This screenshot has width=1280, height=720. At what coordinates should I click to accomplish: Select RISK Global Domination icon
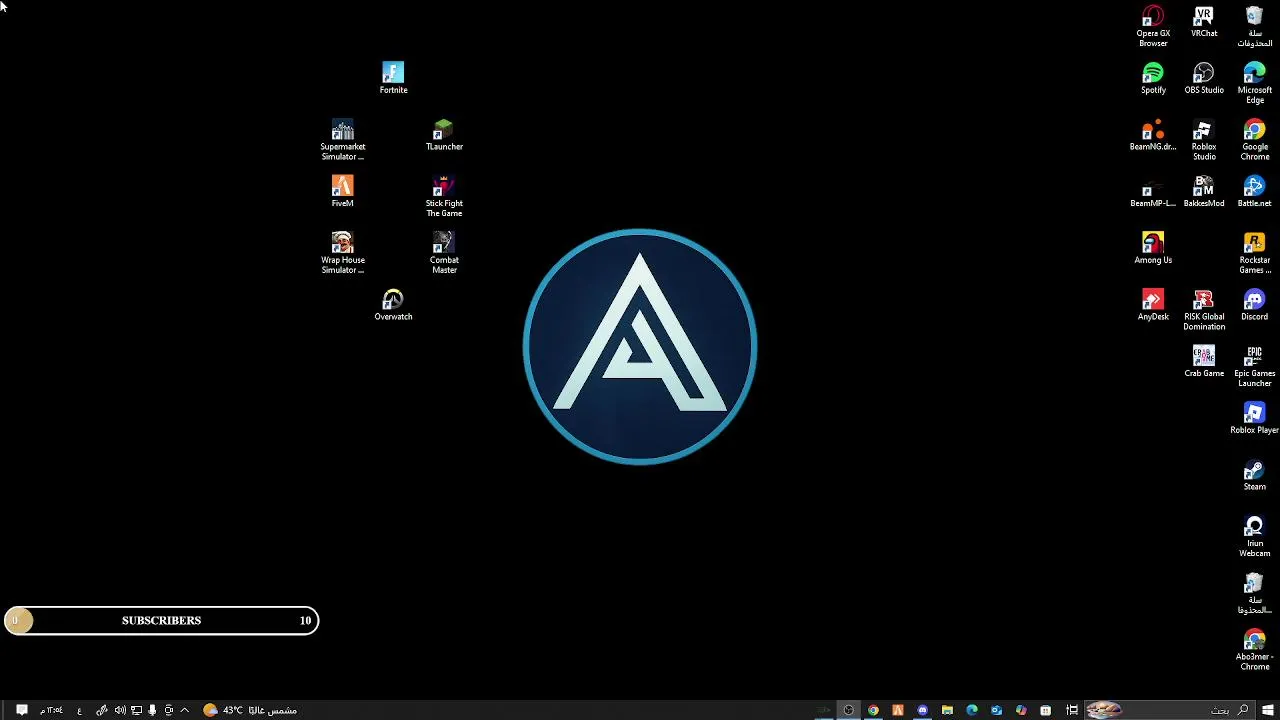(x=1204, y=310)
